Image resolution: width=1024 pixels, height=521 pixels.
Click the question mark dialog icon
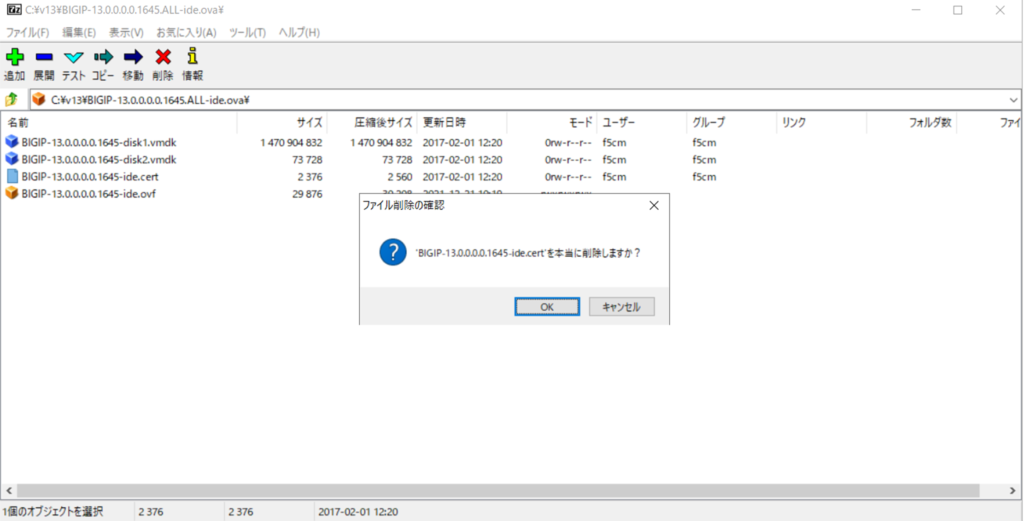point(393,252)
